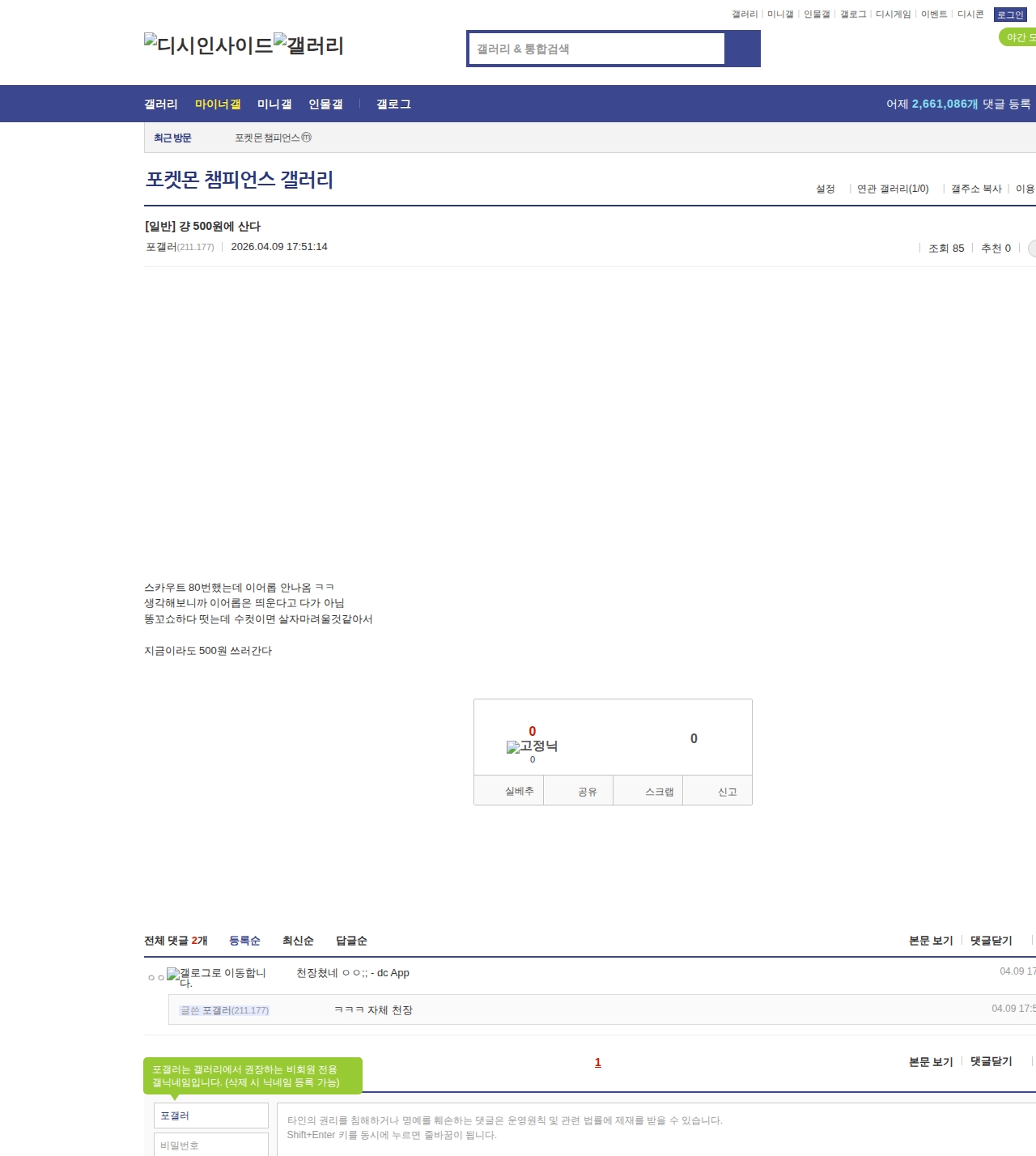
Task: Click the 갤러리 logo image in header
Action: 308,45
